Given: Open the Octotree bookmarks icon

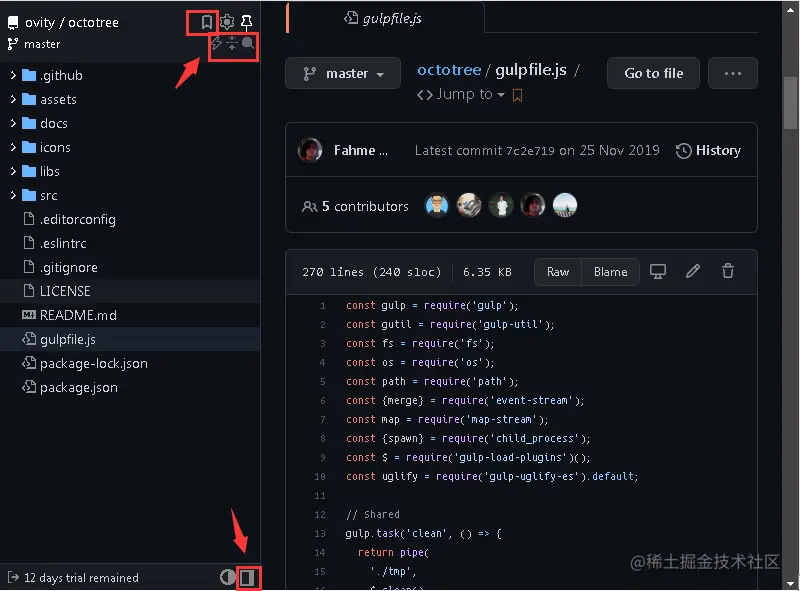Looking at the screenshot, I should click(x=206, y=22).
